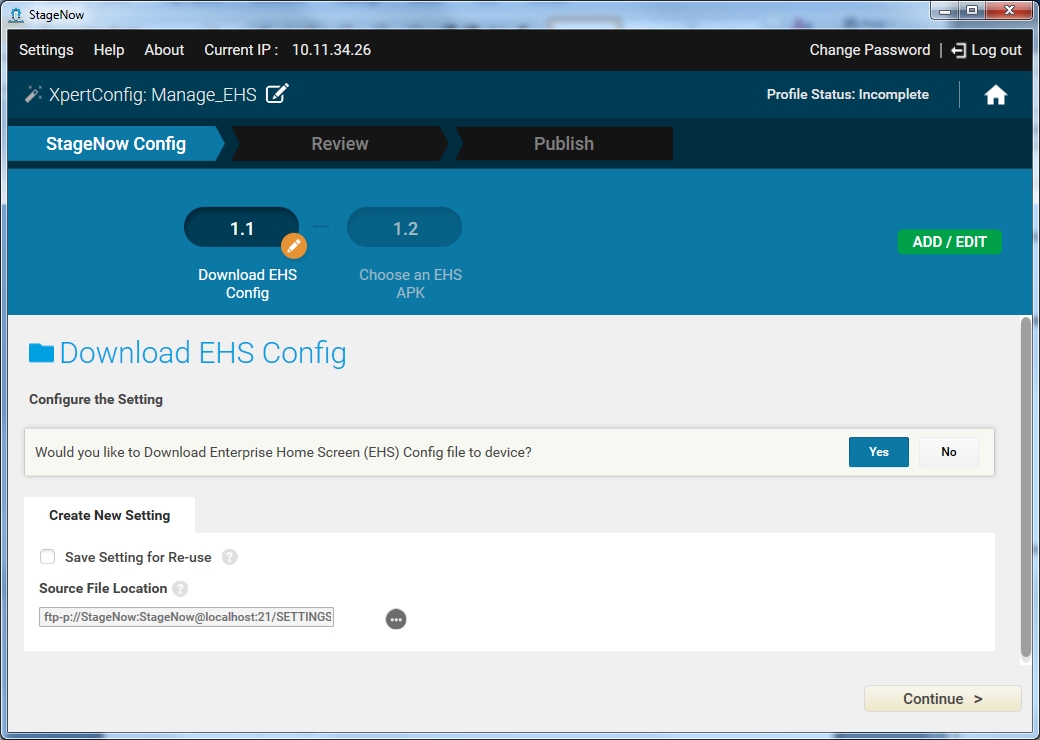This screenshot has width=1040, height=740.
Task: Edit profile name with pencil icon
Action: (277, 94)
